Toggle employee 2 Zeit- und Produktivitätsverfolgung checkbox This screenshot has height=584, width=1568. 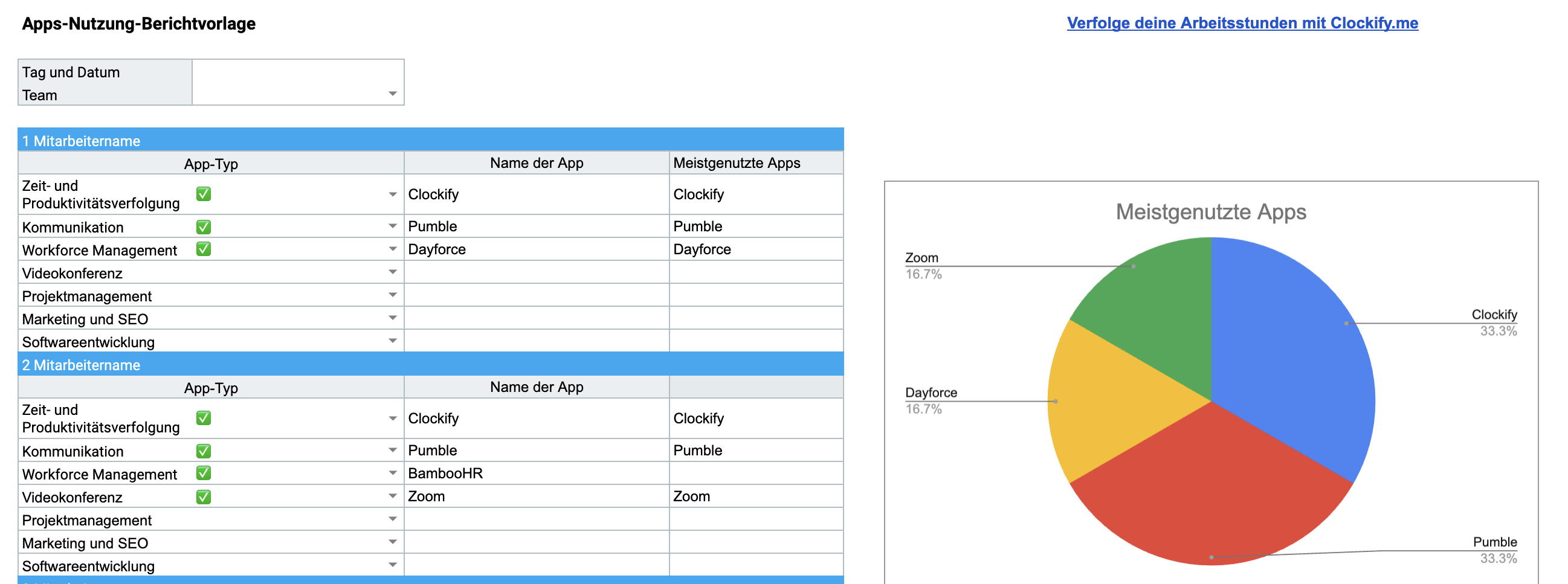203,418
